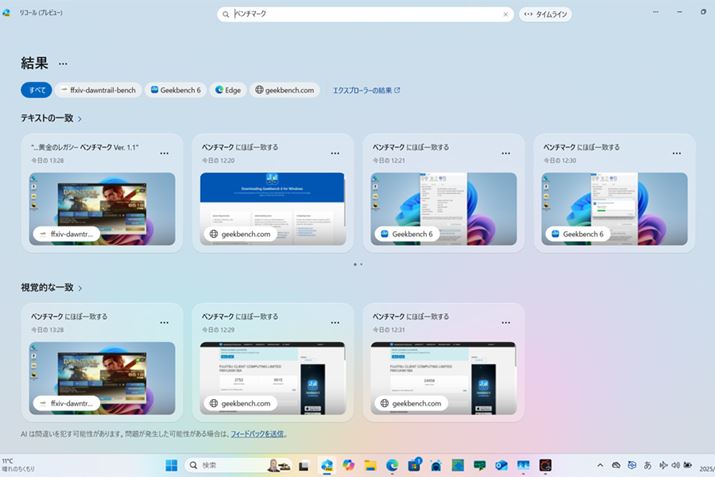The image size is (715, 477).
Task: Filter results by geekbench.com site
Action: point(285,90)
